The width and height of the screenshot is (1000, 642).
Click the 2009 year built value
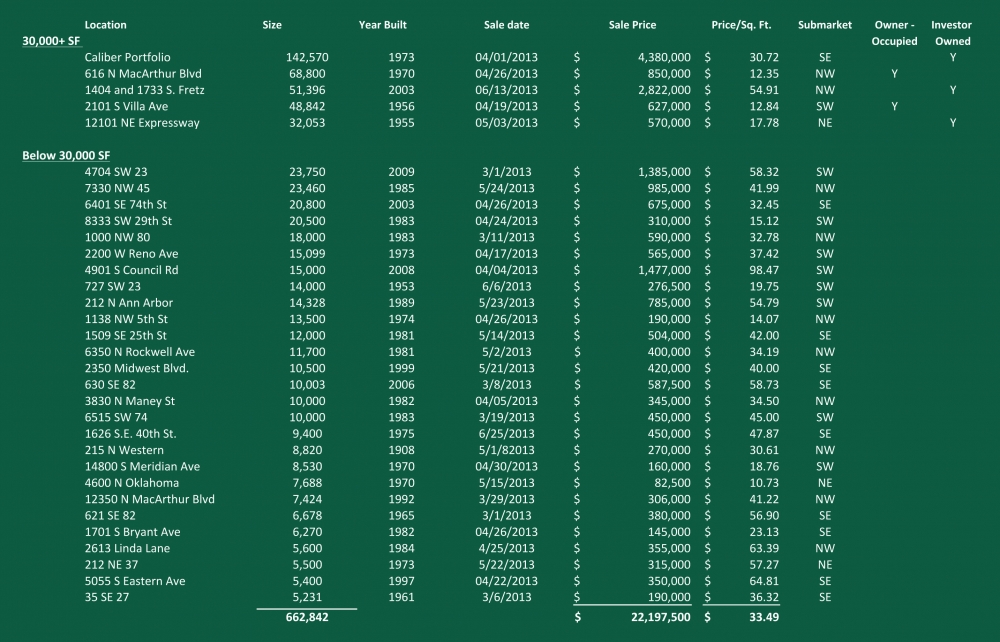[x=401, y=172]
